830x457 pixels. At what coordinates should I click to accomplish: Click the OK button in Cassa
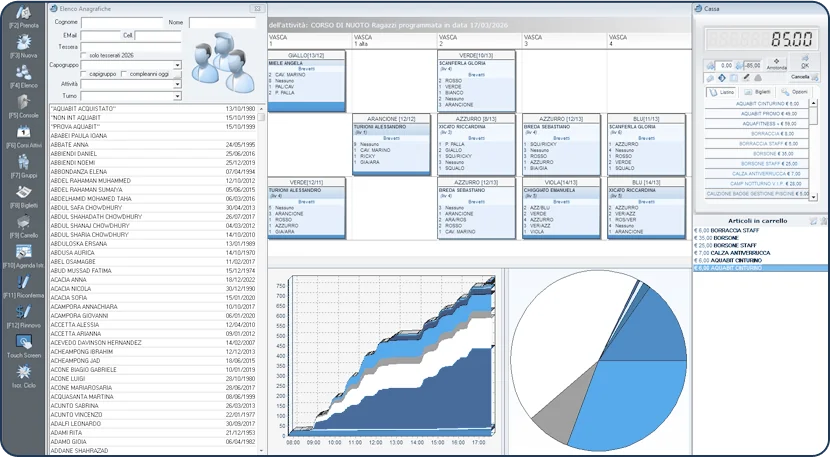805,61
